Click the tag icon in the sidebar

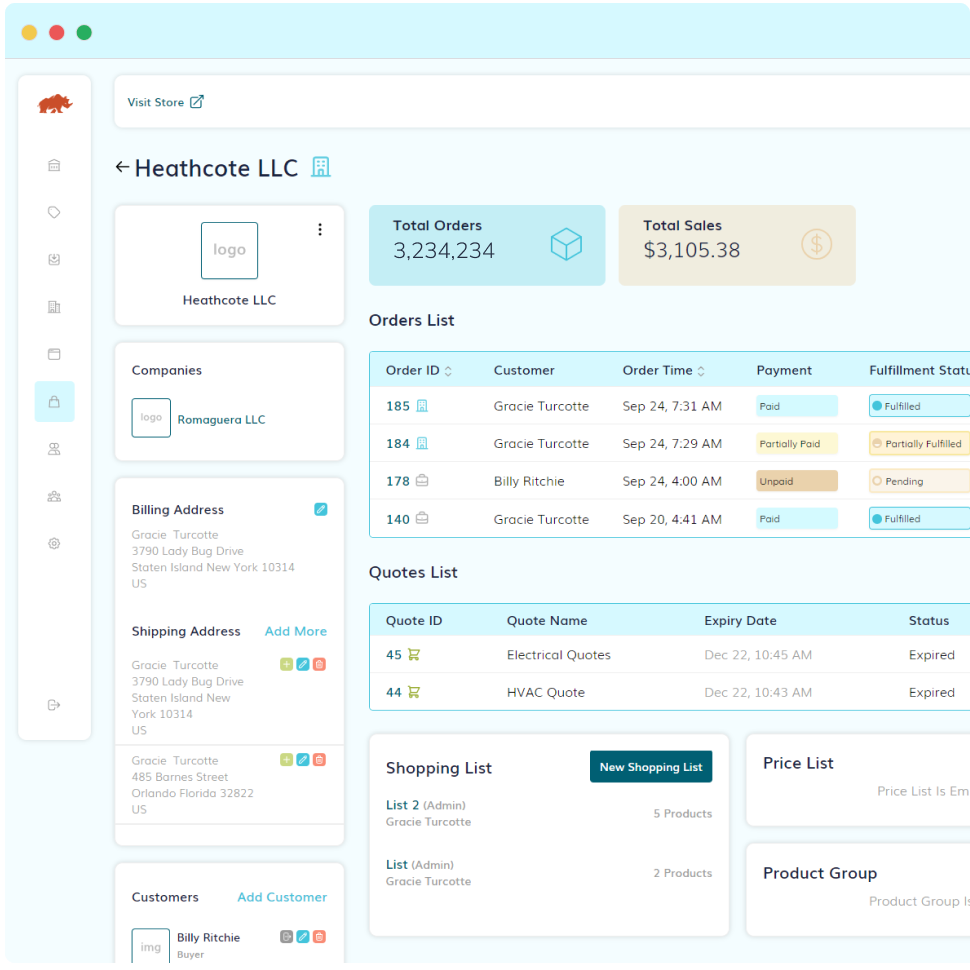pos(54,212)
